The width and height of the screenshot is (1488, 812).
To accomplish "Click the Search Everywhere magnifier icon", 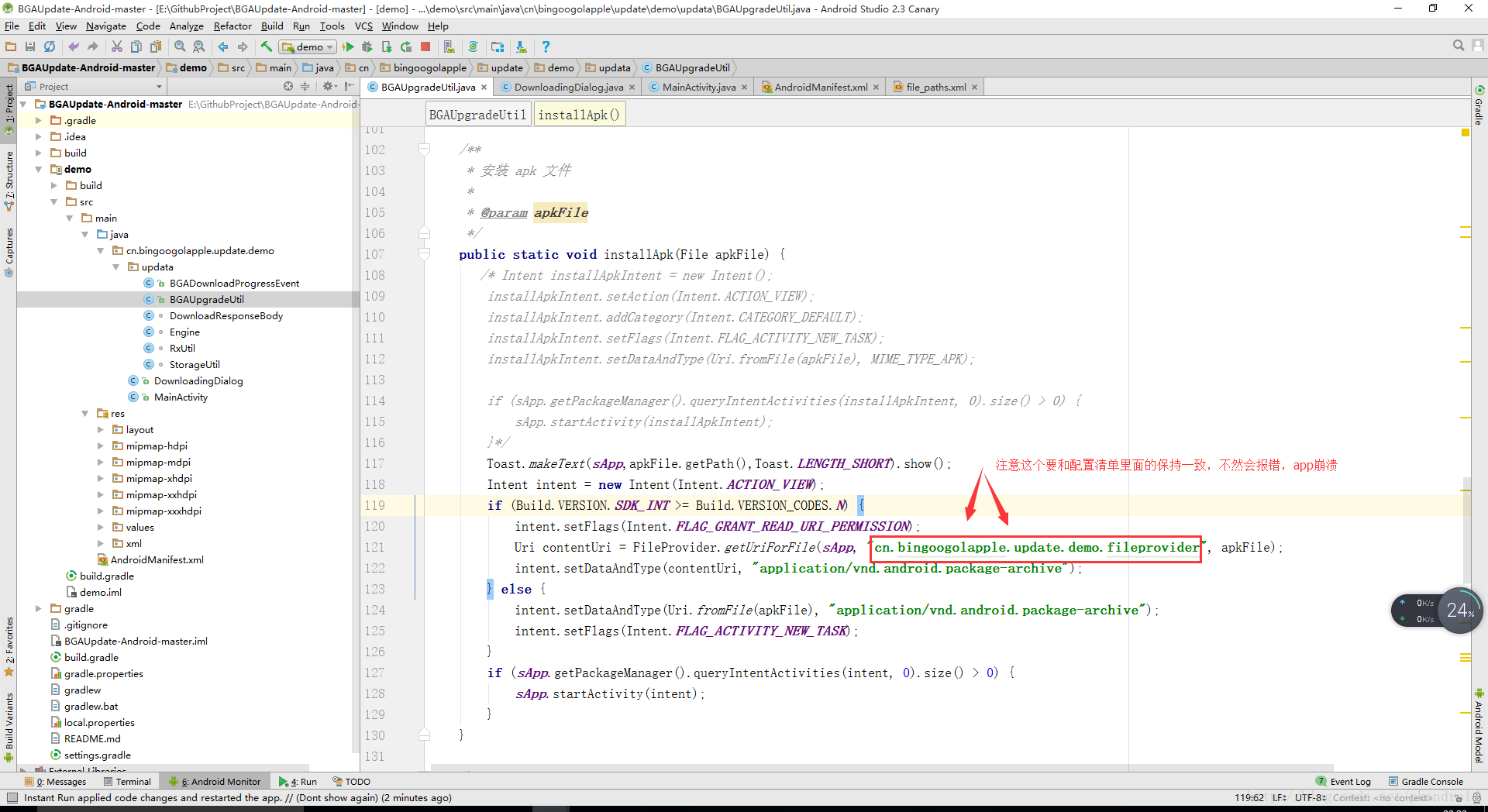I will click(x=1459, y=46).
